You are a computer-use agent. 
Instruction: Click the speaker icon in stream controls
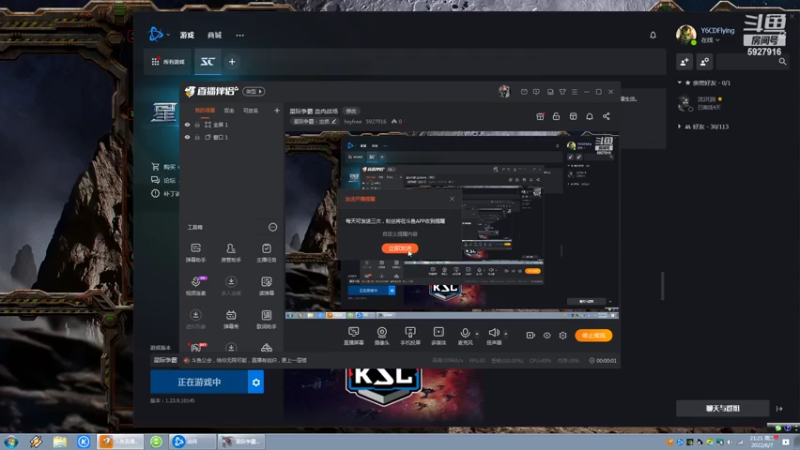point(493,334)
